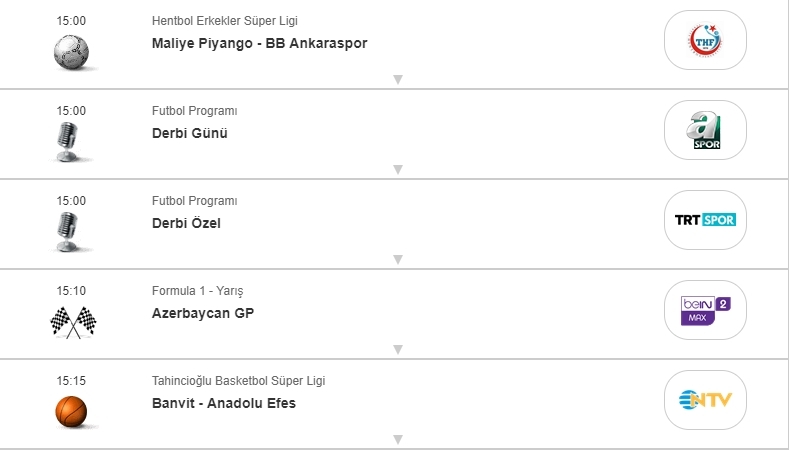Select the Derbi Günü program title
The width and height of the screenshot is (789, 450).
point(190,133)
